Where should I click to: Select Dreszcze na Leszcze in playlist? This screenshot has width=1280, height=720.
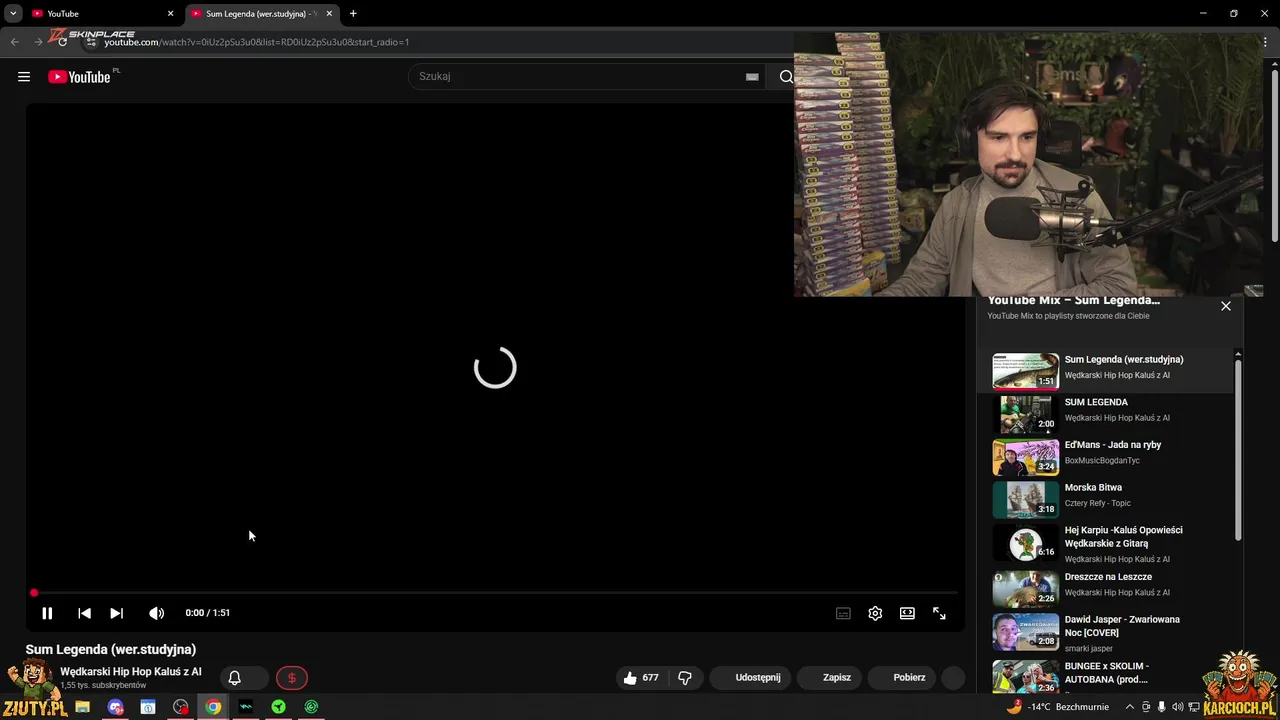(1108, 588)
